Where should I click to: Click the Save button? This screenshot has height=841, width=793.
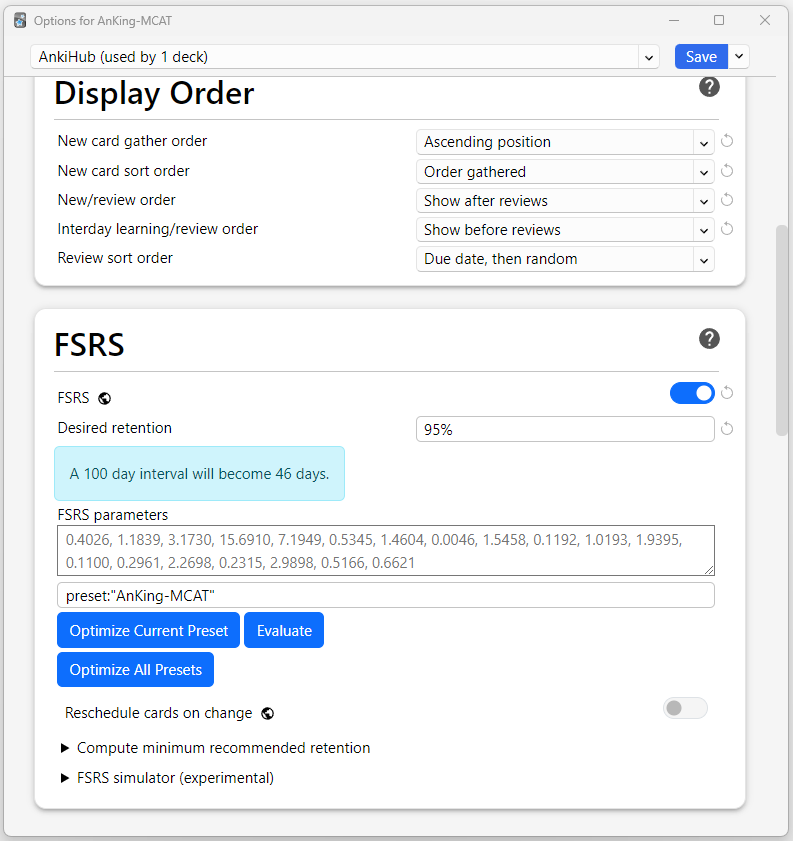[701, 56]
